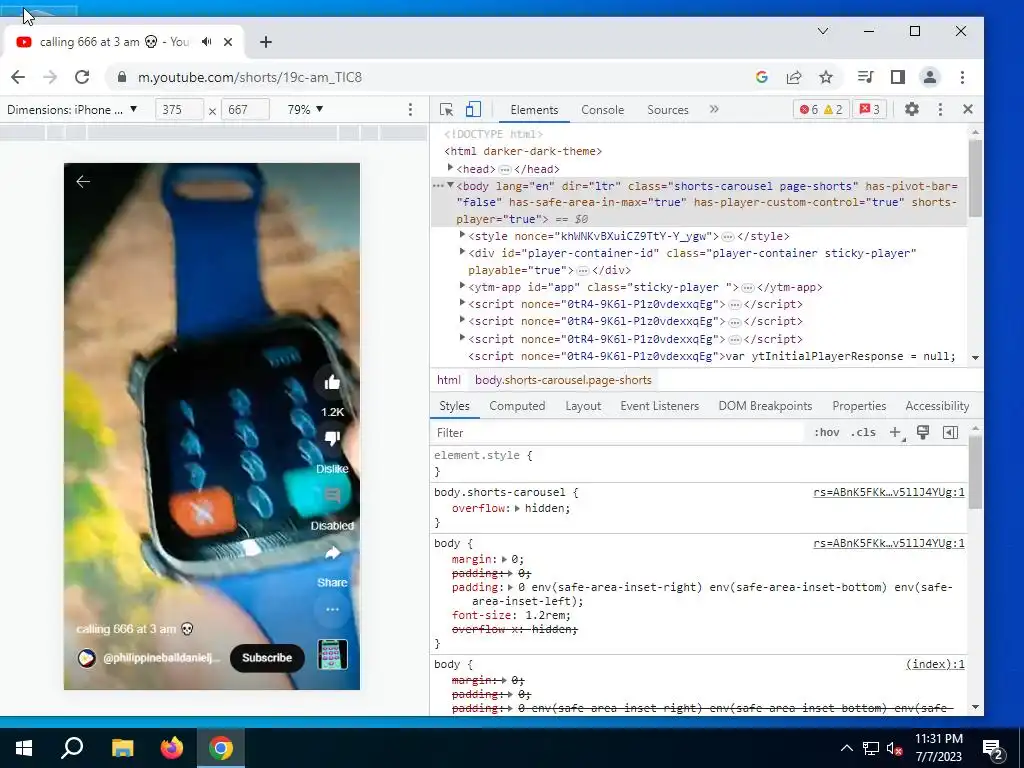This screenshot has width=1024, height=768.
Task: Open the DOM Breakpoints tab
Action: [x=765, y=406]
